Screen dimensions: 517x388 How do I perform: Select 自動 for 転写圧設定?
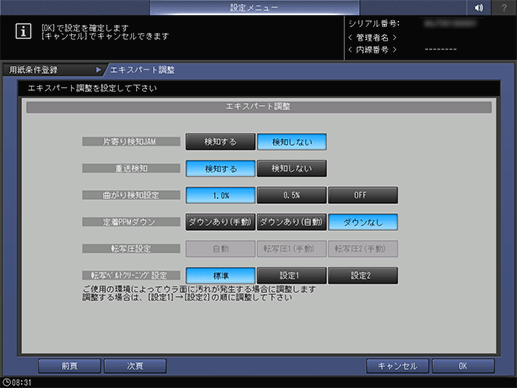[x=220, y=249]
